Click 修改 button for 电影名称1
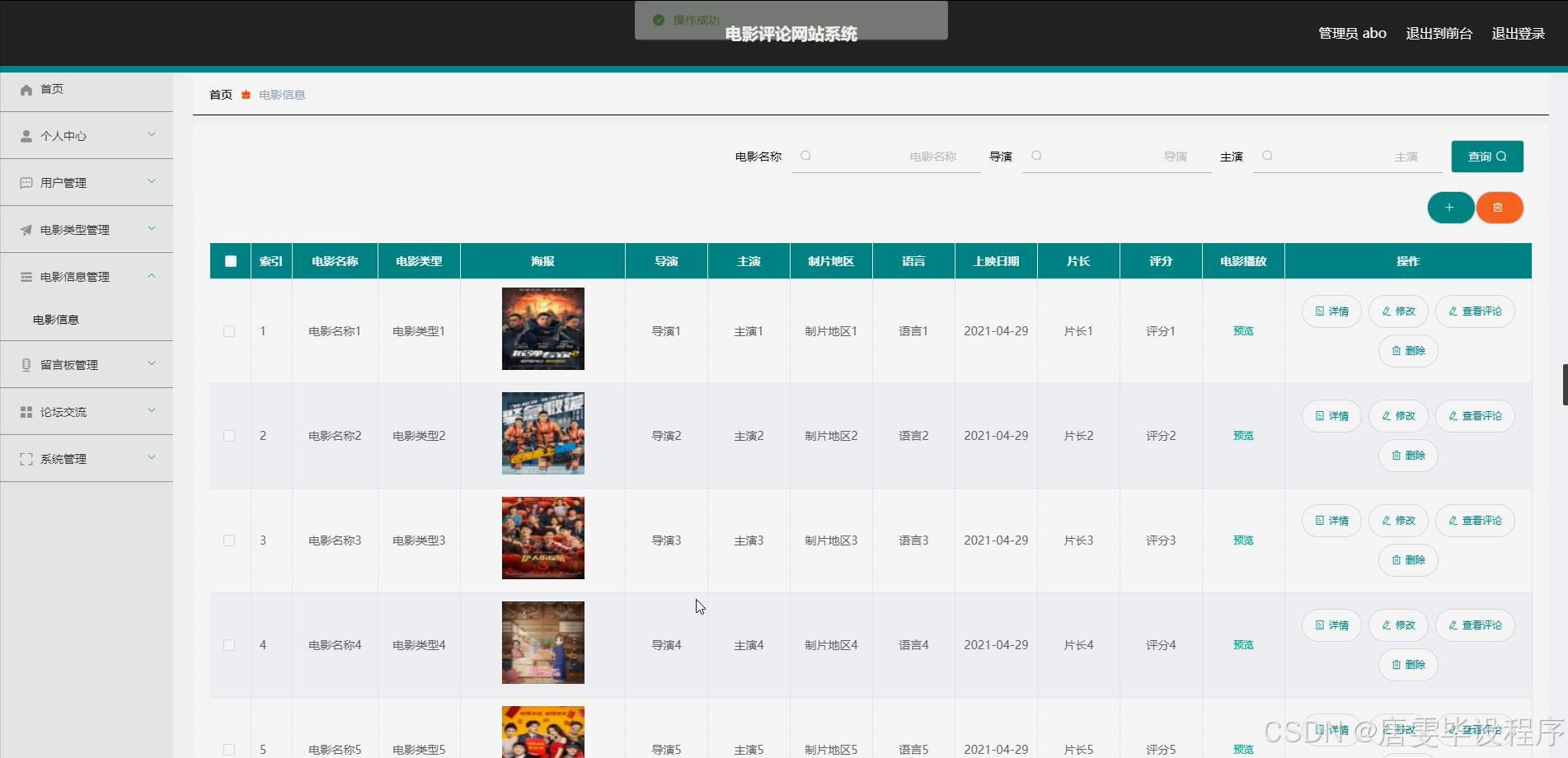This screenshot has height=758, width=1568. 1398,311
